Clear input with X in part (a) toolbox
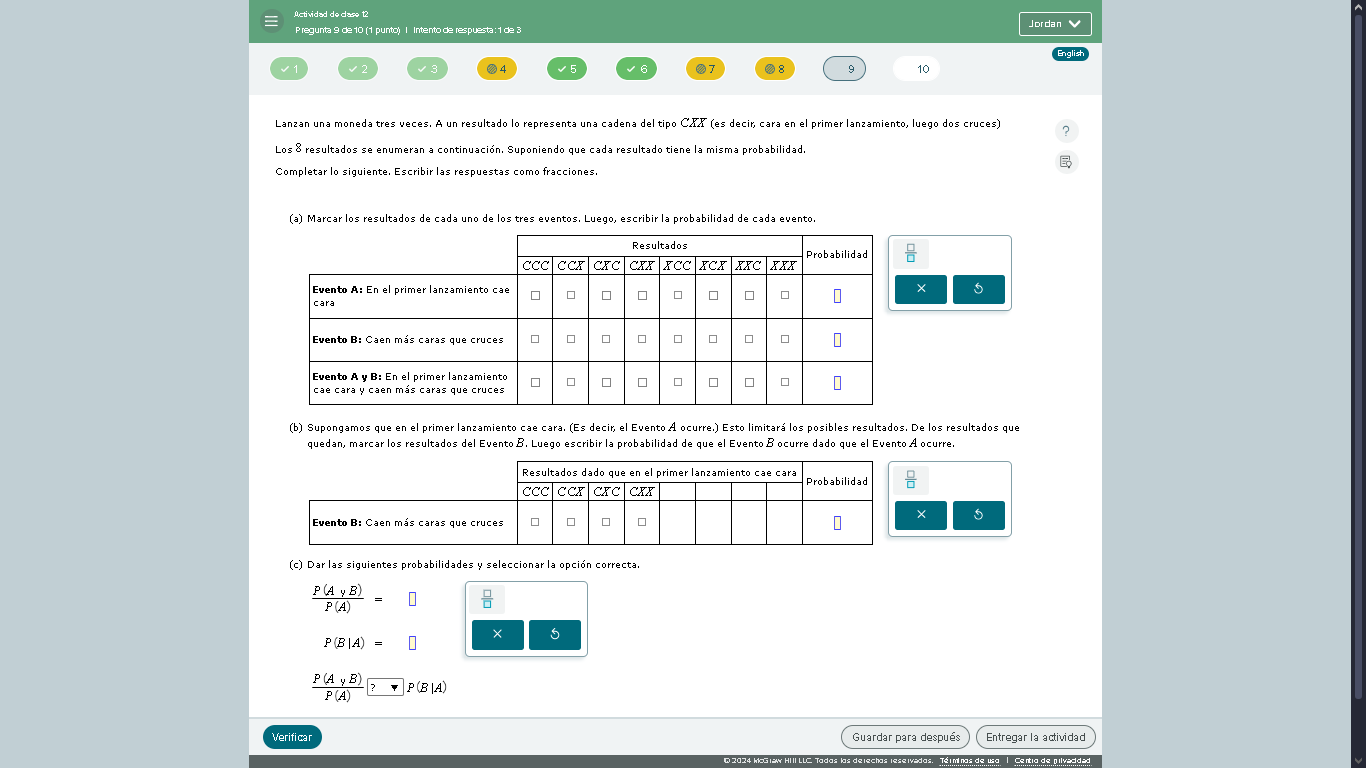Image resolution: width=1366 pixels, height=768 pixels. [921, 289]
